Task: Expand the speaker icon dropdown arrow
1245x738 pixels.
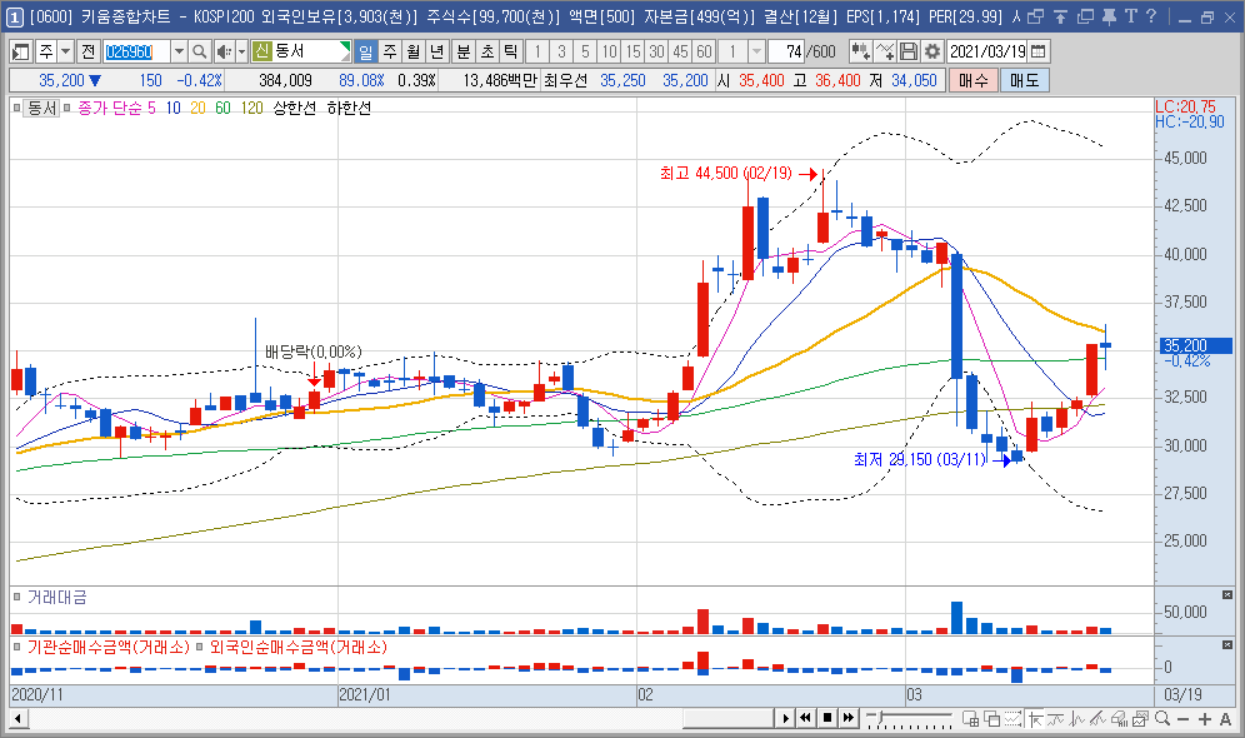Action: point(242,51)
